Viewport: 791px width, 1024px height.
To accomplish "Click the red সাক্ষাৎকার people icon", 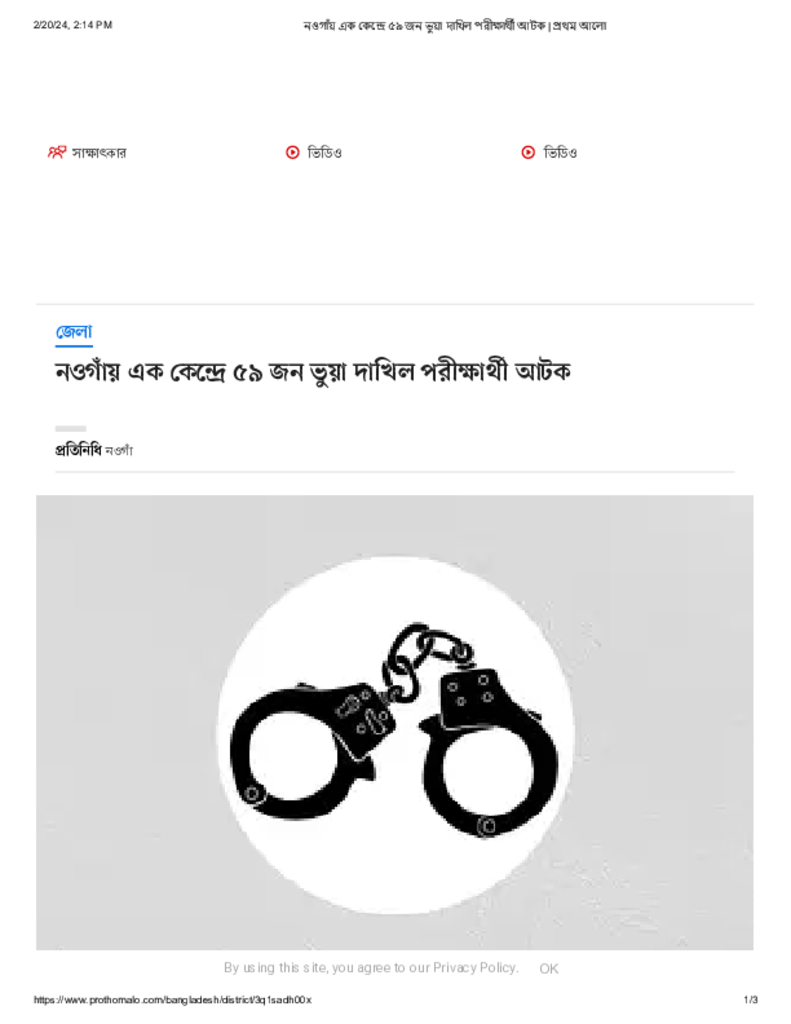I will coord(57,152).
